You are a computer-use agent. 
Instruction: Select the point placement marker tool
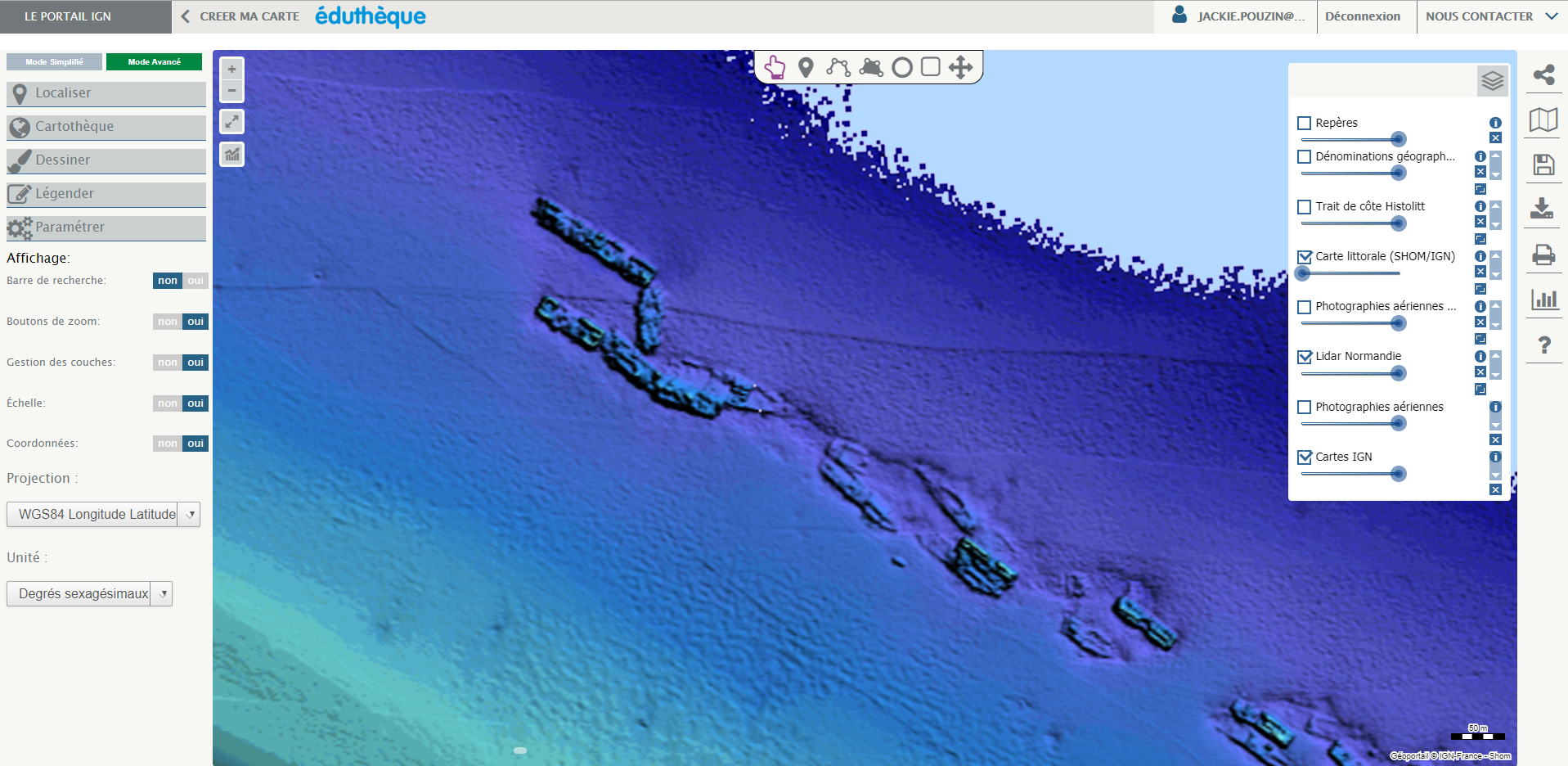click(x=806, y=68)
